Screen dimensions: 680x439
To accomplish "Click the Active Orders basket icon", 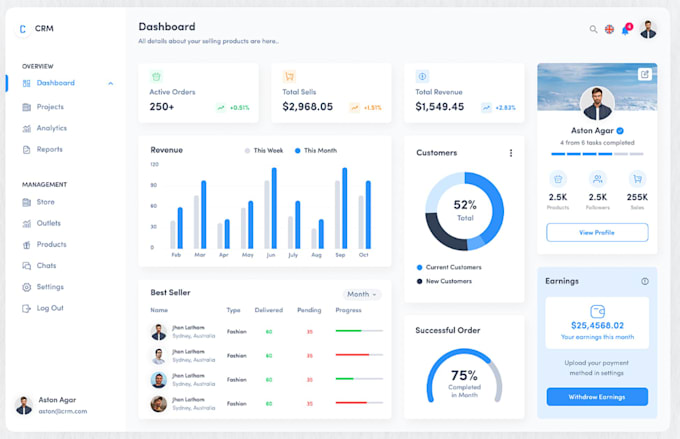I will pyautogui.click(x=156, y=77).
